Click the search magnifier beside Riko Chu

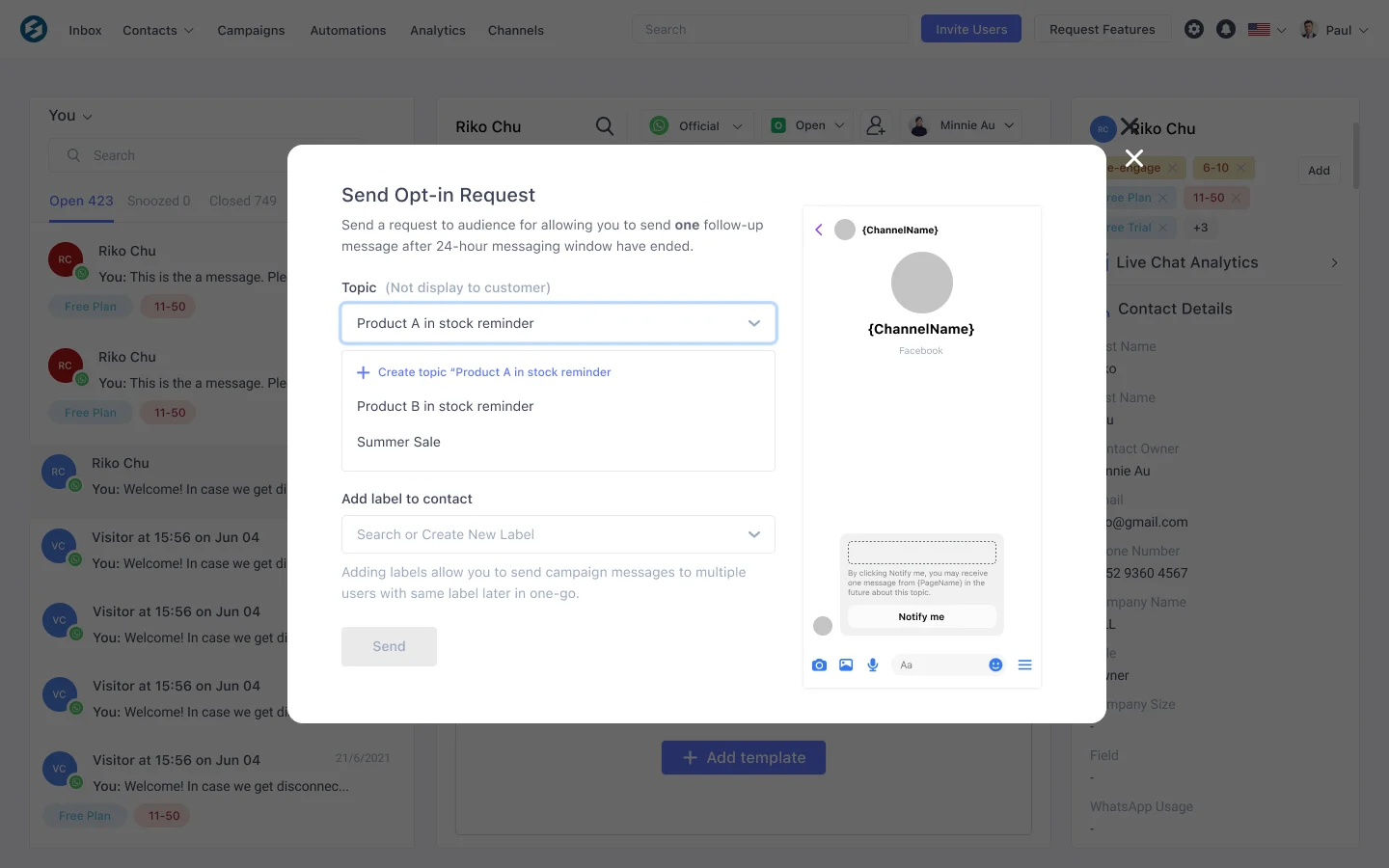point(605,125)
